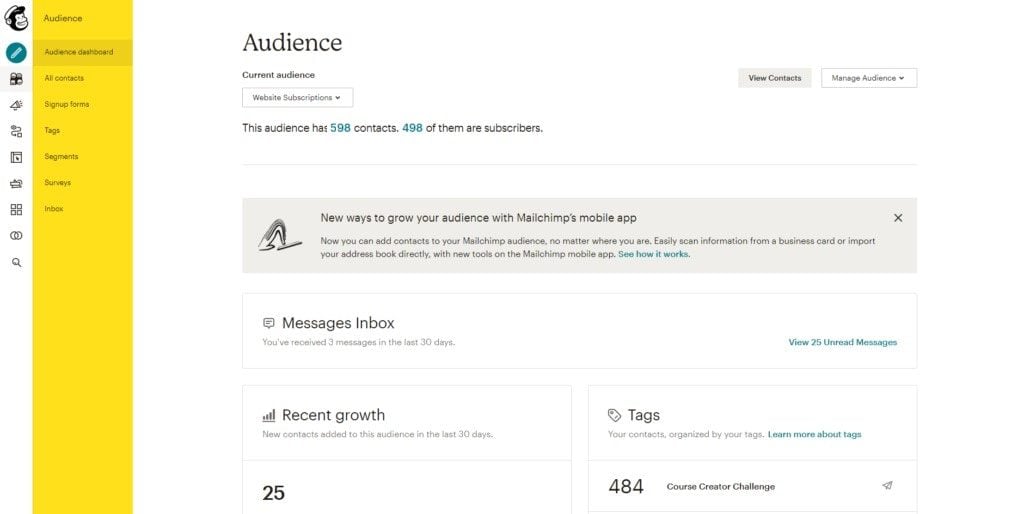The image size is (1024, 514).
Task: Open the Content Studio icon
Action: click(16, 183)
